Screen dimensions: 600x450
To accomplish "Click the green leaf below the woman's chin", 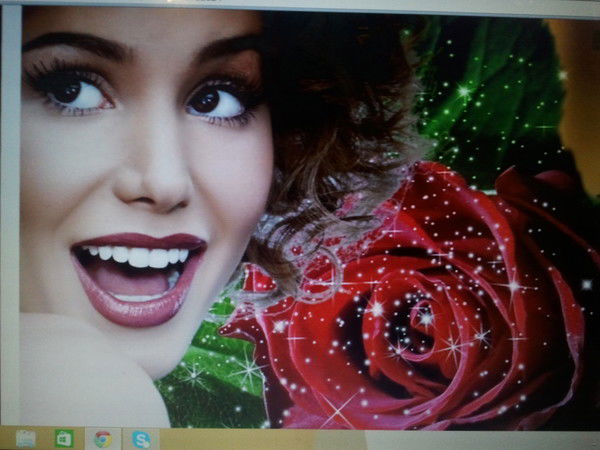I will click(200, 385).
